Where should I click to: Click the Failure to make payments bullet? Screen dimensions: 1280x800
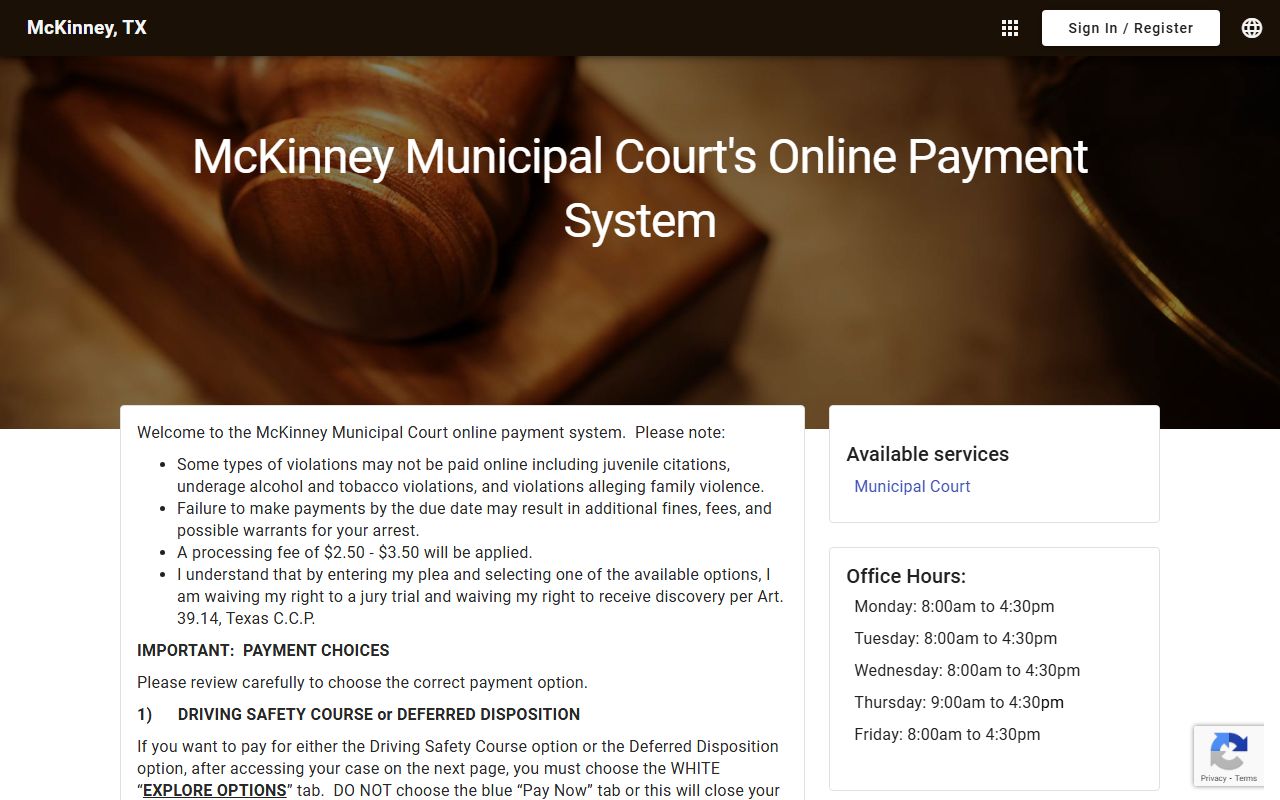(x=474, y=519)
